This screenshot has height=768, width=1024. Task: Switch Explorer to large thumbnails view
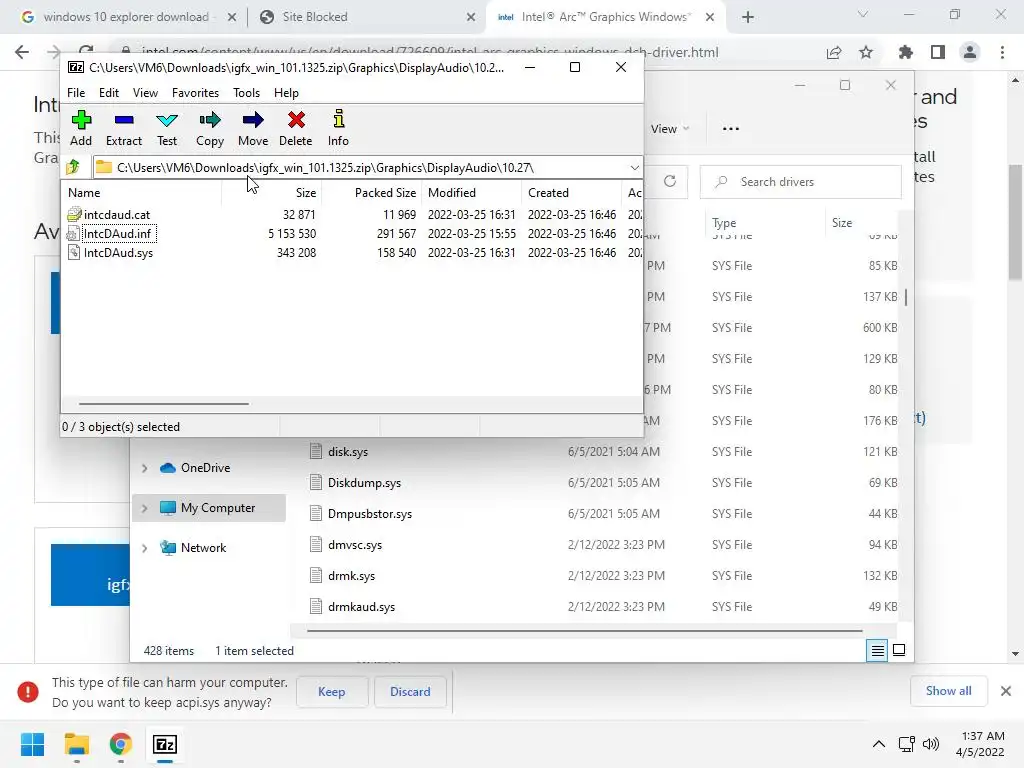click(x=899, y=650)
